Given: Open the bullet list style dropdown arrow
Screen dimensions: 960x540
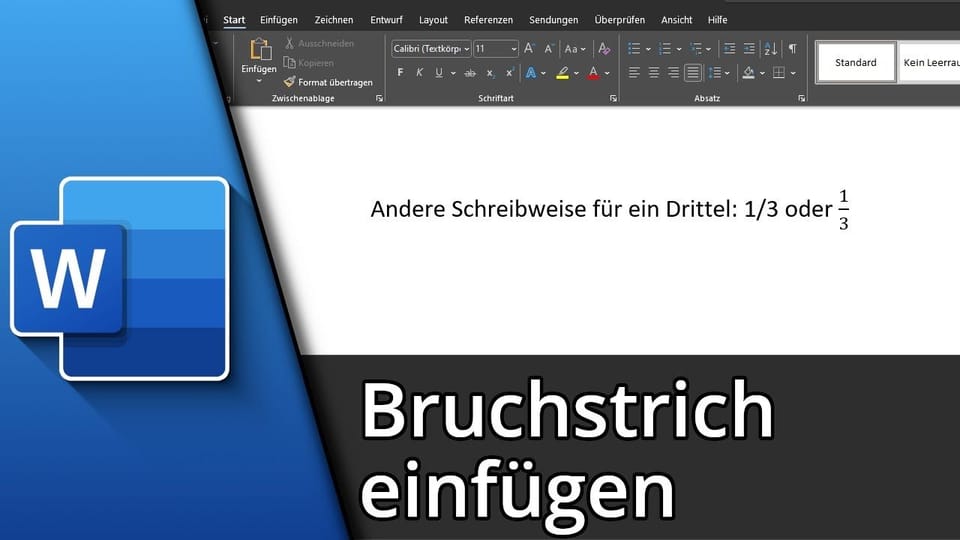Looking at the screenshot, I should click(x=648, y=49).
